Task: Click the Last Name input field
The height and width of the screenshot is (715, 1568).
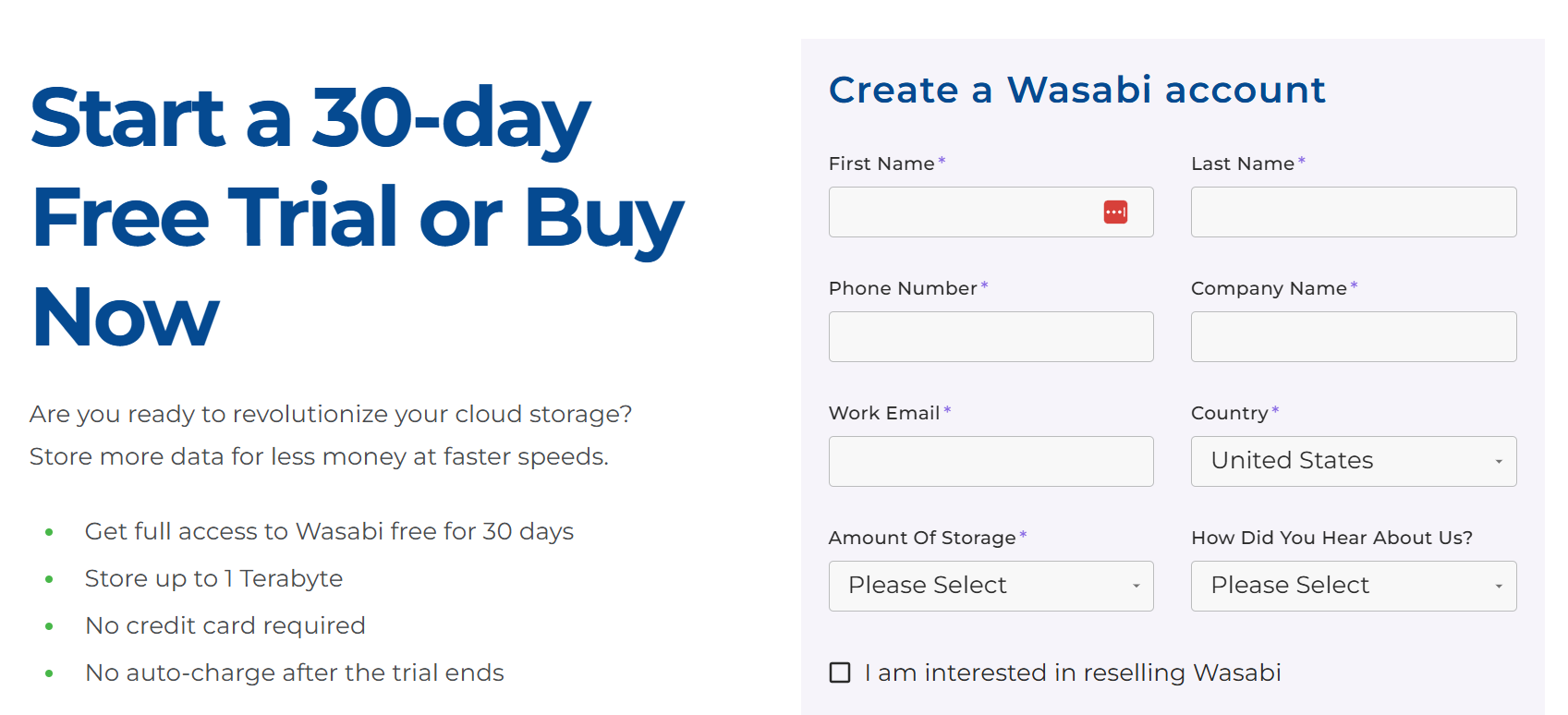Action: tap(1353, 212)
